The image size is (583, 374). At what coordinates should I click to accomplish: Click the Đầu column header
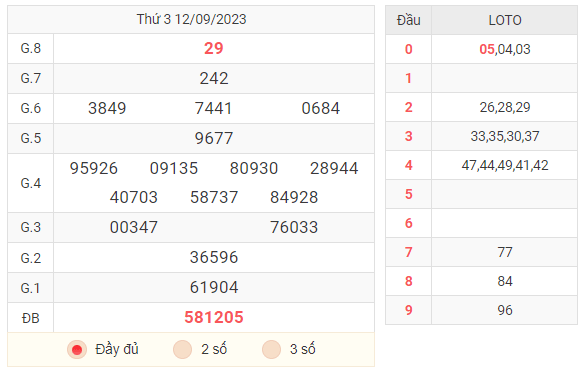pyautogui.click(x=409, y=20)
